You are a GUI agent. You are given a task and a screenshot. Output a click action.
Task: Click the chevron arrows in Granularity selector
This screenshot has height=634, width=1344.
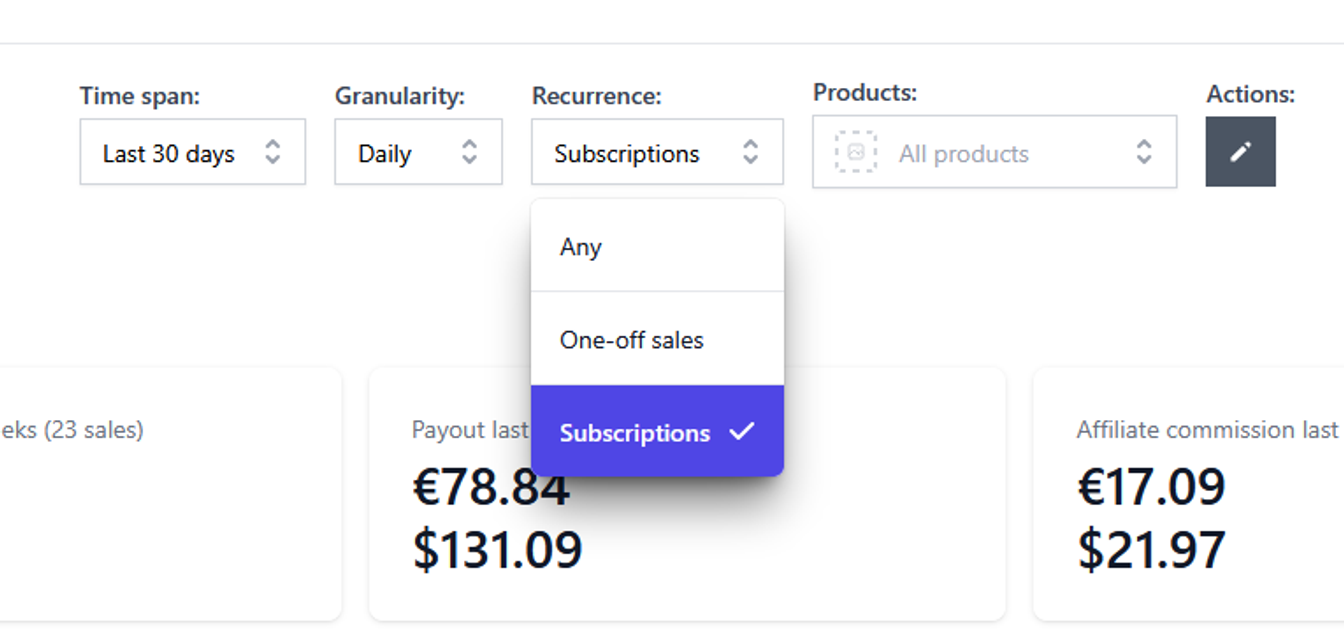point(469,153)
